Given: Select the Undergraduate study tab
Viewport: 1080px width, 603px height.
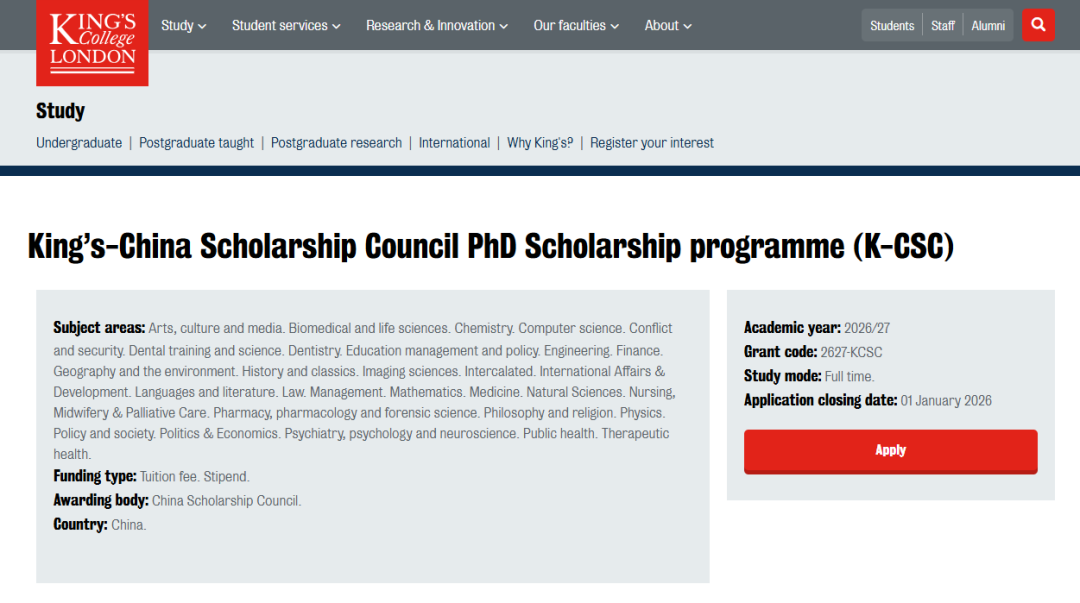Looking at the screenshot, I should coord(79,143).
